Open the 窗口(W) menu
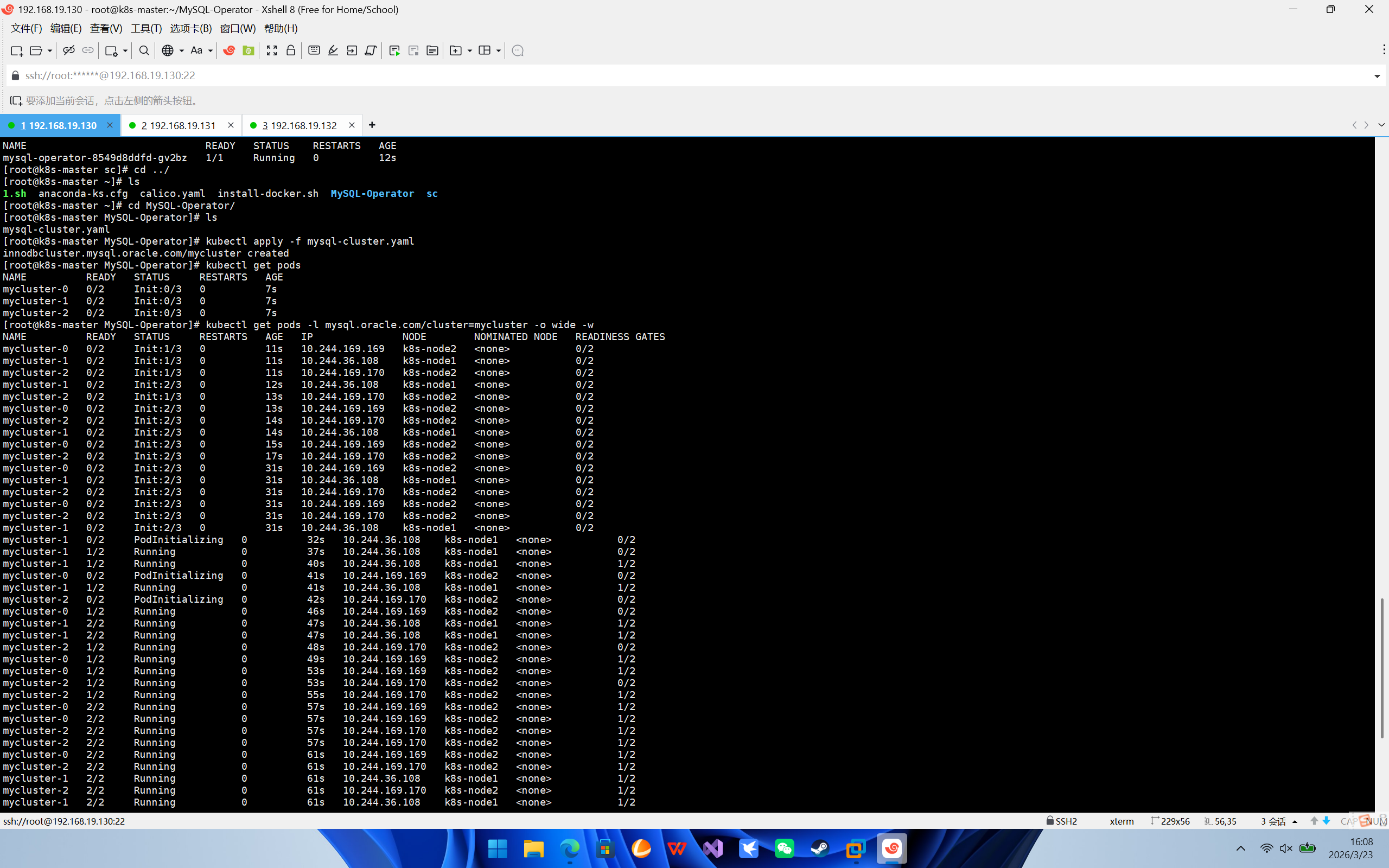Screen dimensions: 1389x868 238,28
